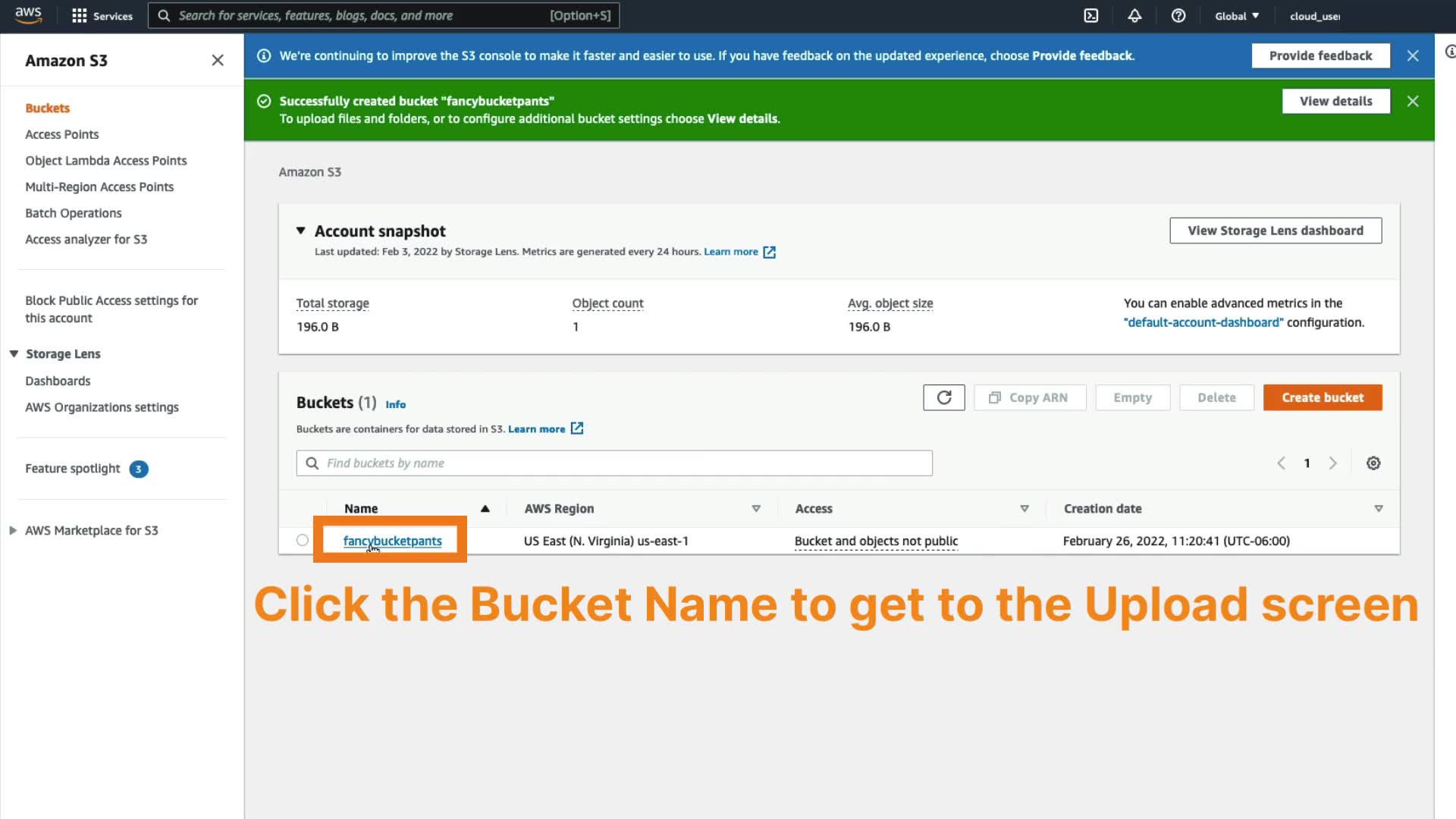Open the notifications bell

(x=1134, y=16)
